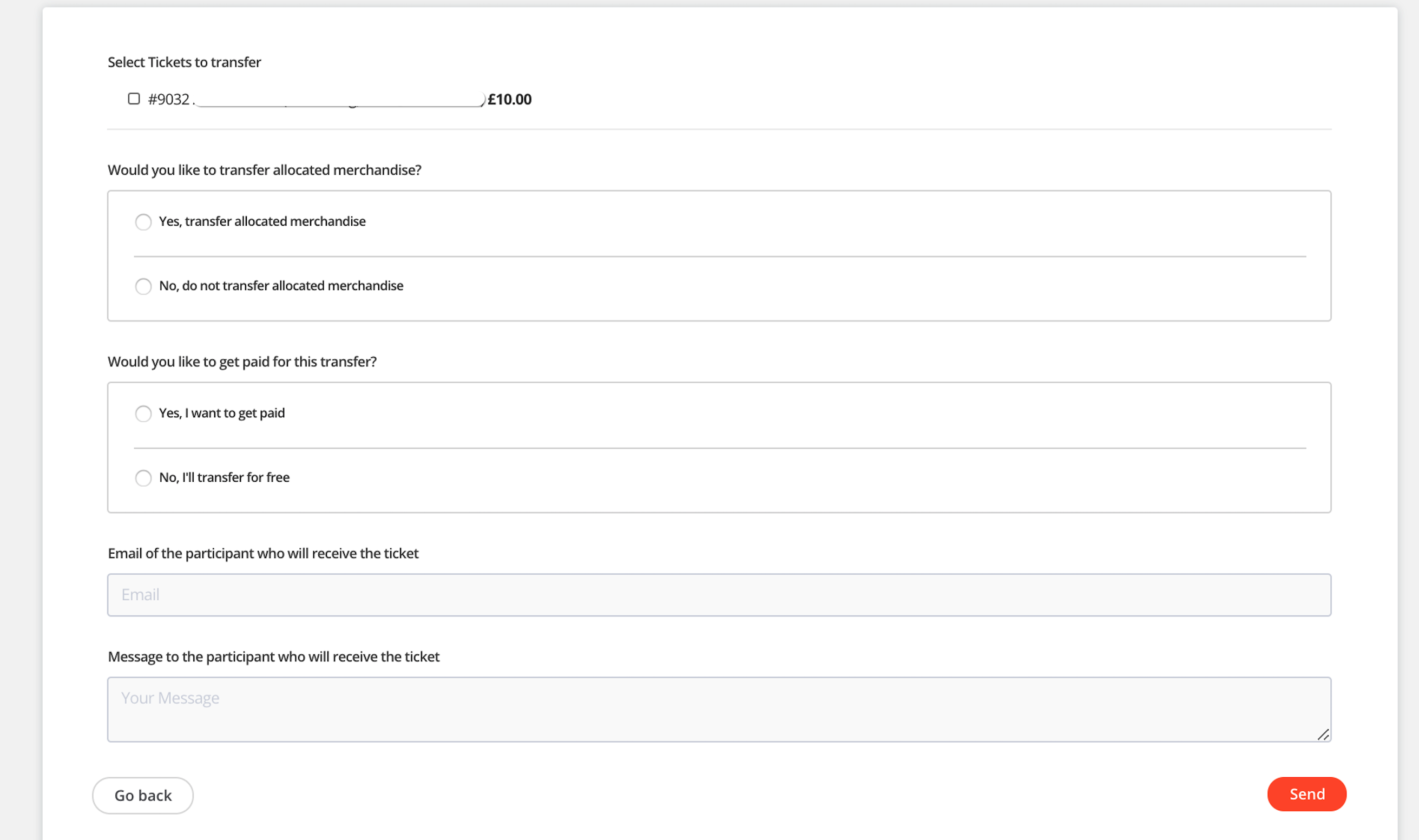1419x840 pixels.
Task: Click the £10.00 ticket price
Action: [509, 100]
